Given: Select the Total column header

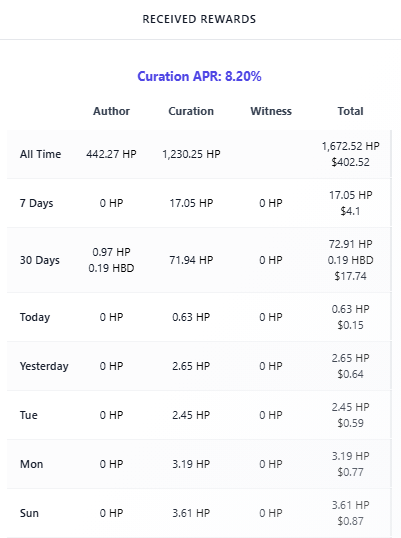Looking at the screenshot, I should [x=350, y=111].
